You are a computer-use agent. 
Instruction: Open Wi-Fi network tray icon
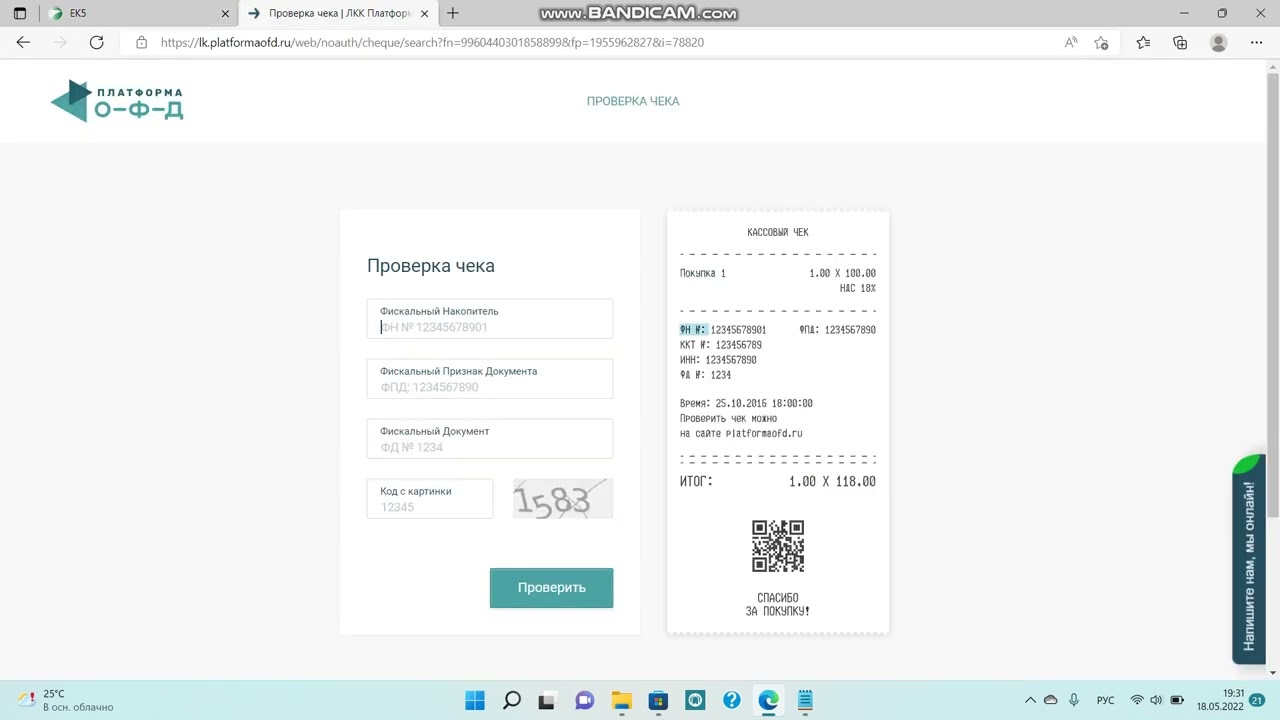click(1137, 700)
